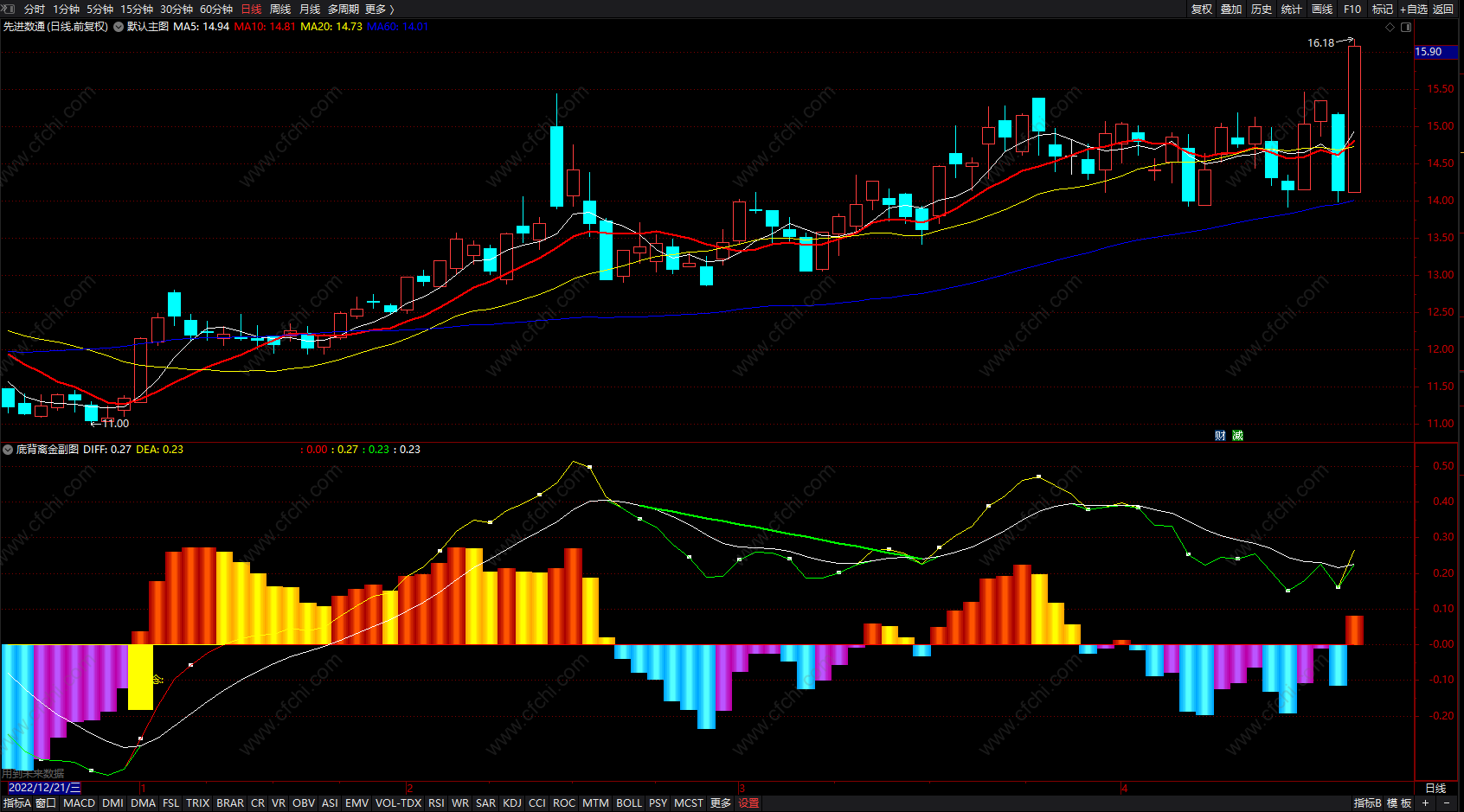Viewport: 1464px width, 812px height.
Task: Open the 历史 history button
Action: [x=1262, y=9]
